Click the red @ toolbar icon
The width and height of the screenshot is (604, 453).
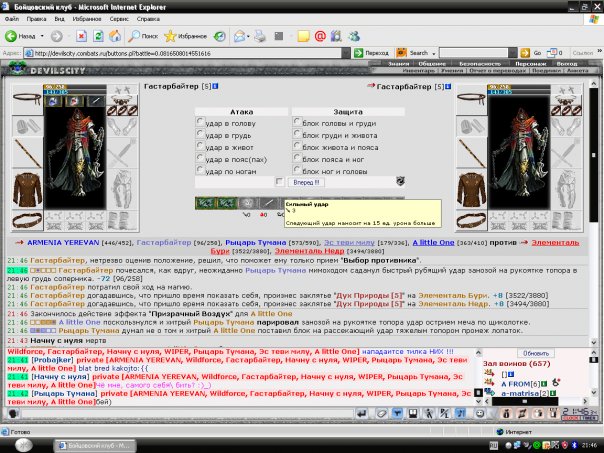[320, 36]
